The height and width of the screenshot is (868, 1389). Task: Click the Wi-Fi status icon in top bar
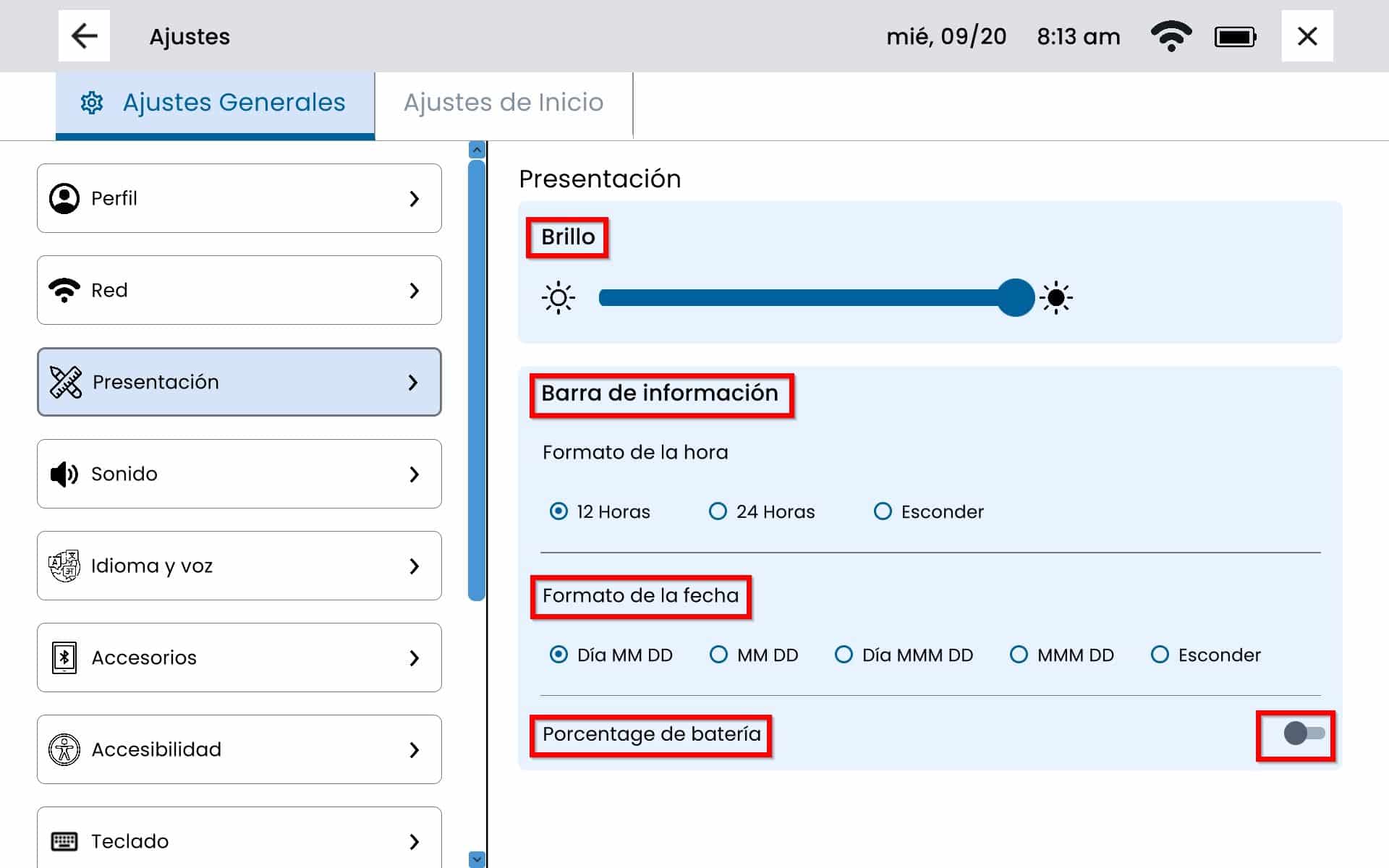[x=1171, y=36]
